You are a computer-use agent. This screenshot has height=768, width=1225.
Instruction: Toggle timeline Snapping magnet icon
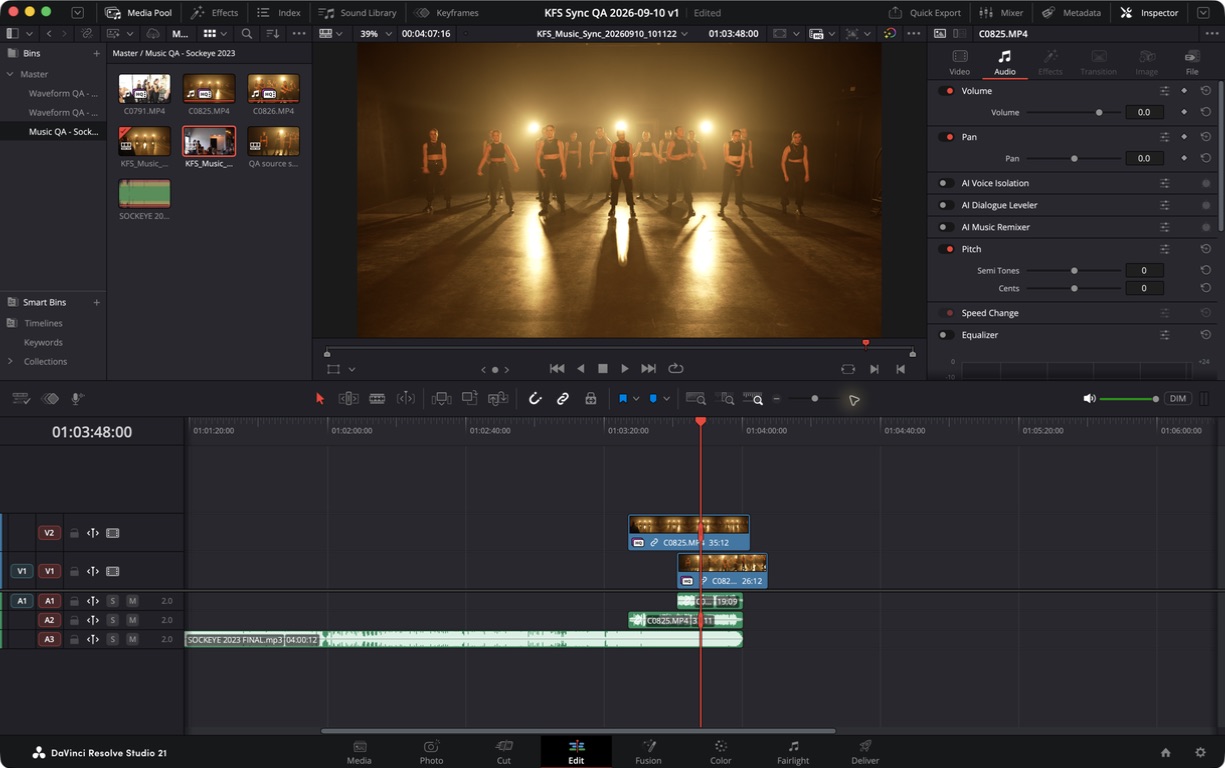(x=535, y=398)
